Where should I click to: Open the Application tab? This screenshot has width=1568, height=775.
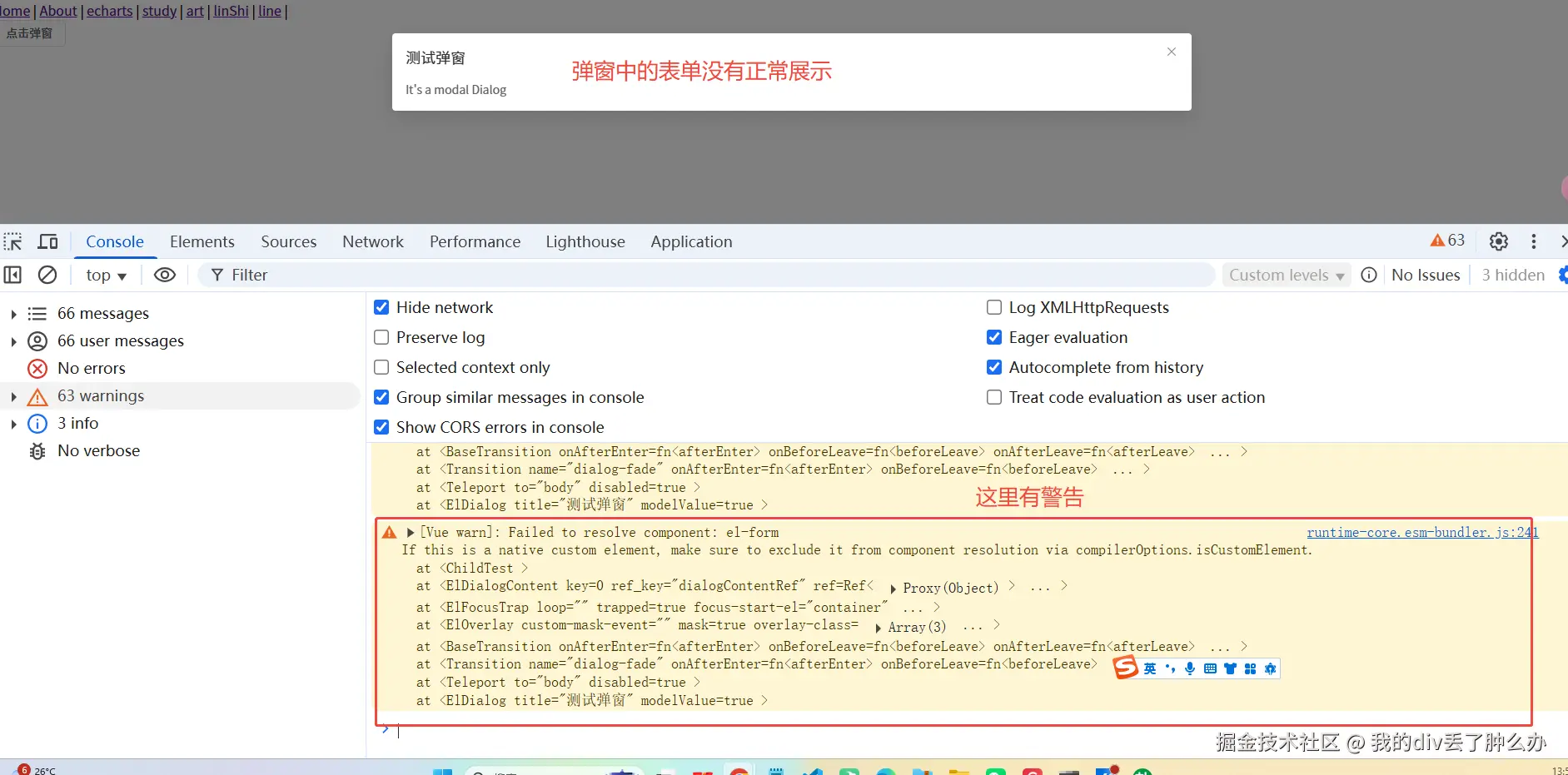pos(691,241)
